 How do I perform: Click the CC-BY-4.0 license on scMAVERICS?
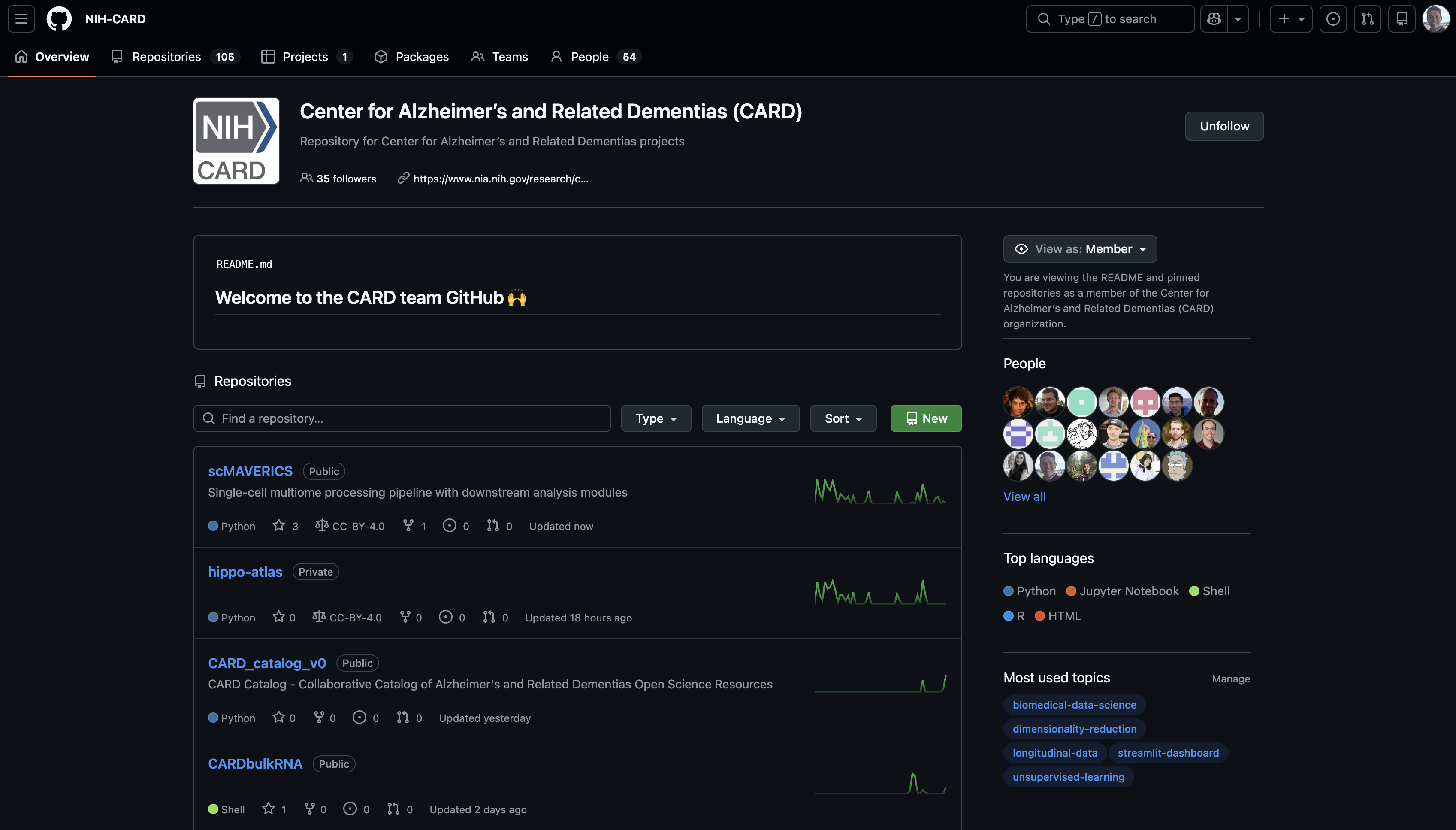(350, 526)
